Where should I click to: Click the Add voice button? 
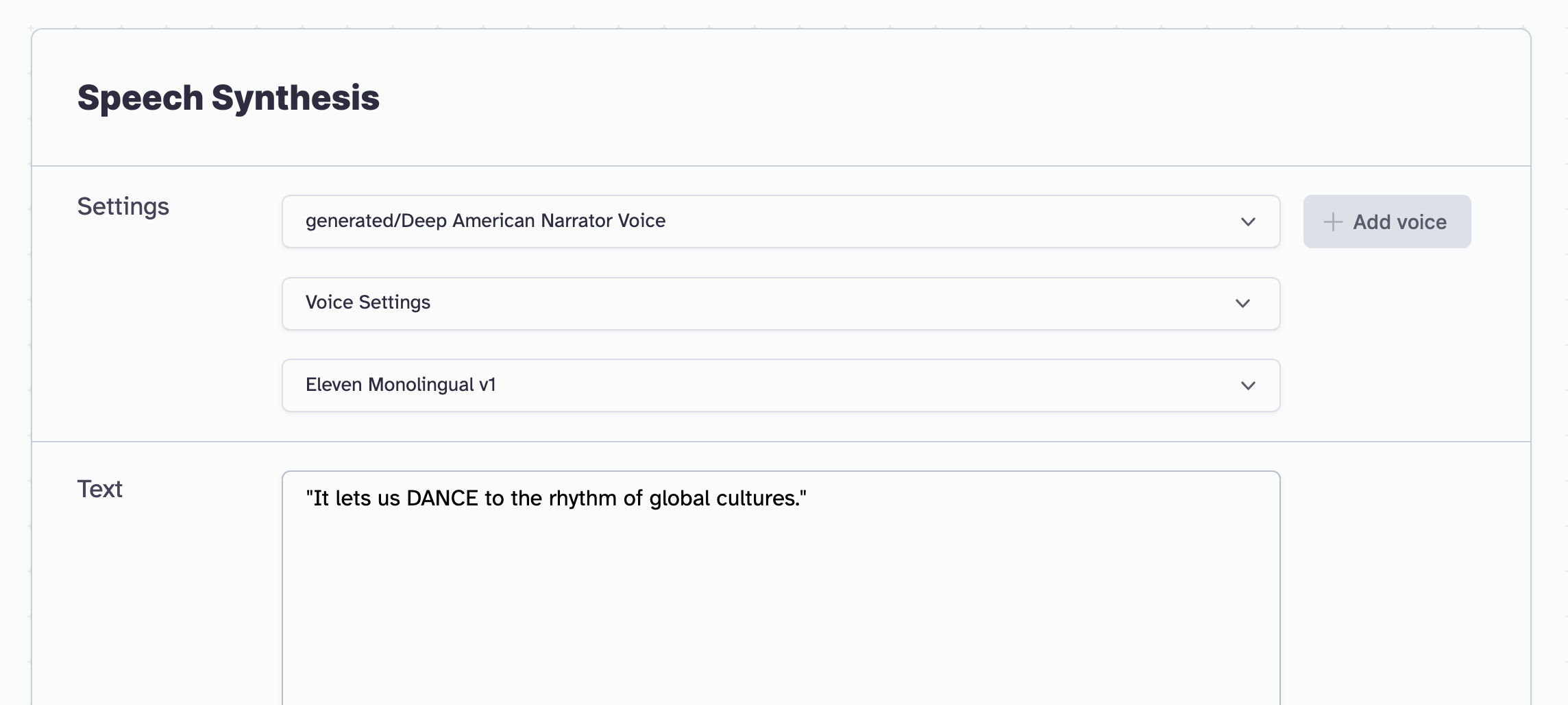pos(1387,222)
